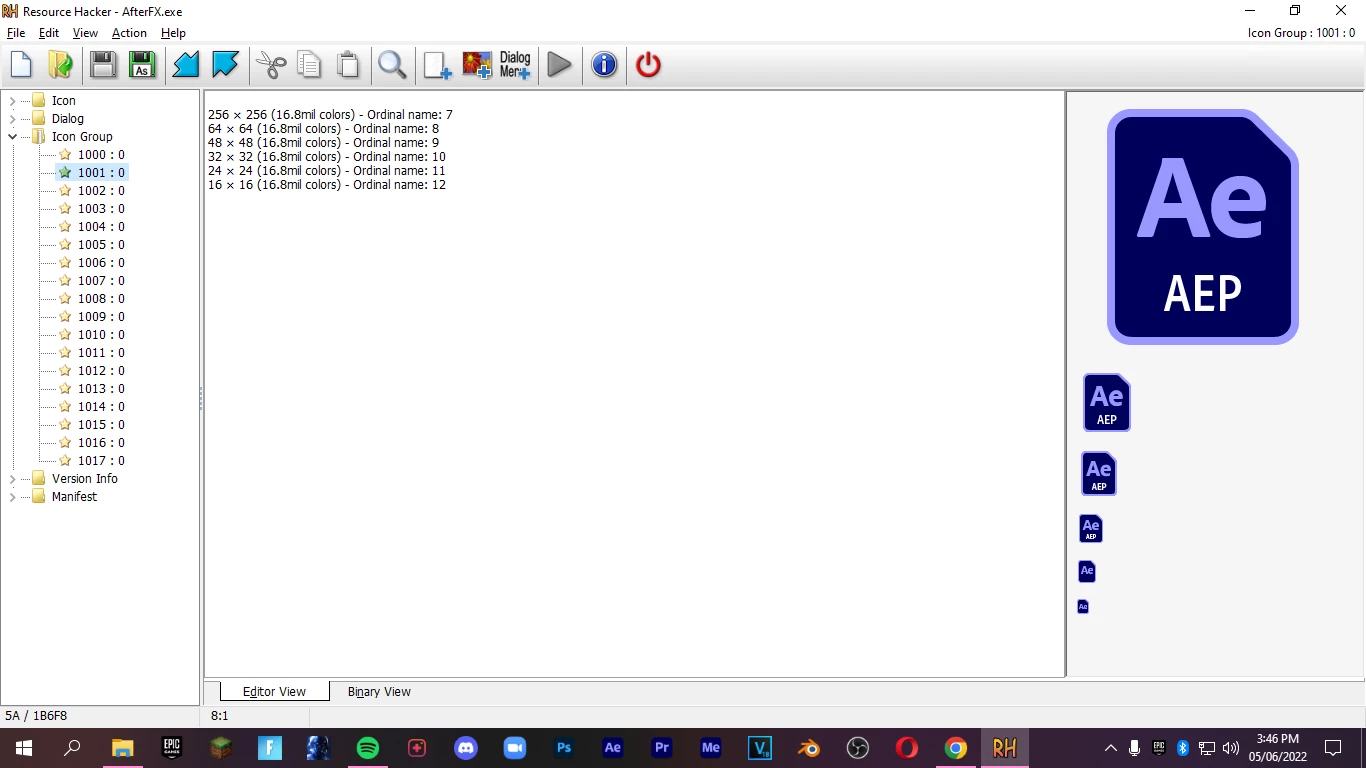
Task: Click the Save As green floppy icon
Action: pyautogui.click(x=141, y=65)
